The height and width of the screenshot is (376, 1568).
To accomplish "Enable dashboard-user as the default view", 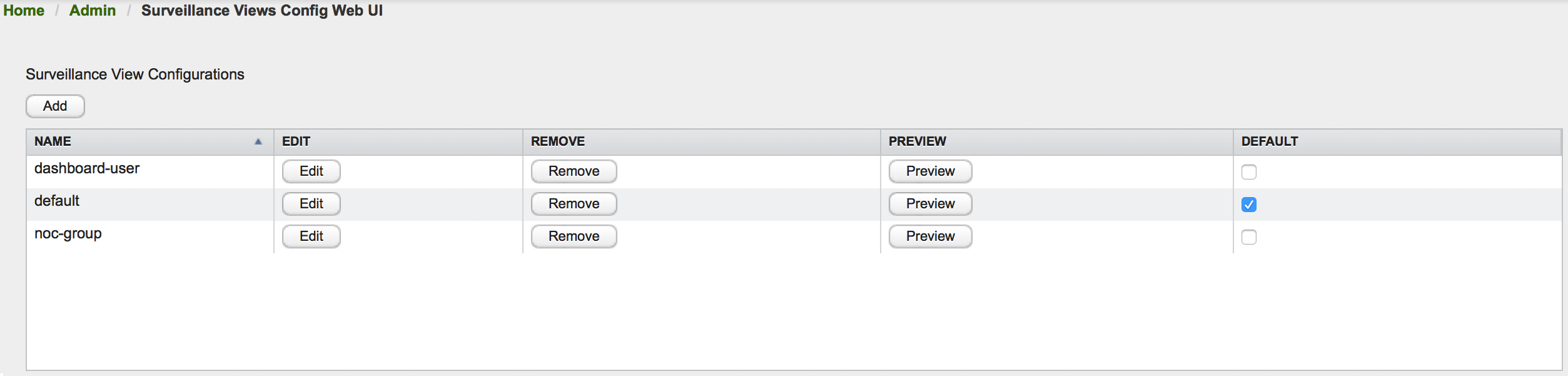I will (x=1248, y=171).
